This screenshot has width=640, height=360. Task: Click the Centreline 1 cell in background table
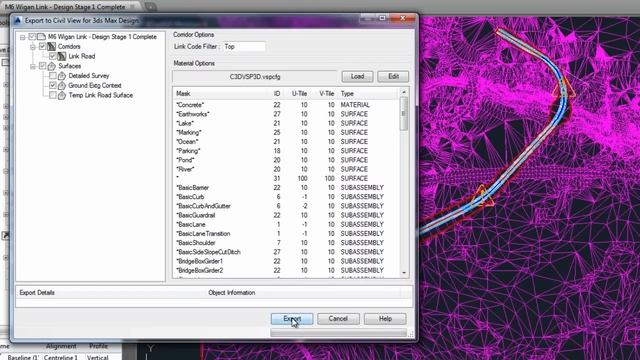point(61,357)
